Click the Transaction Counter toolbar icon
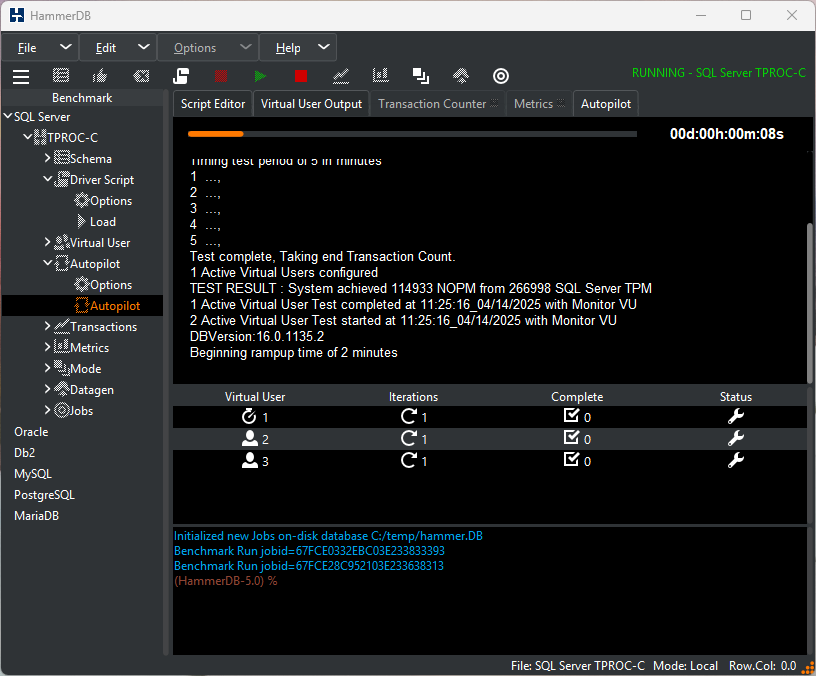 pos(341,76)
